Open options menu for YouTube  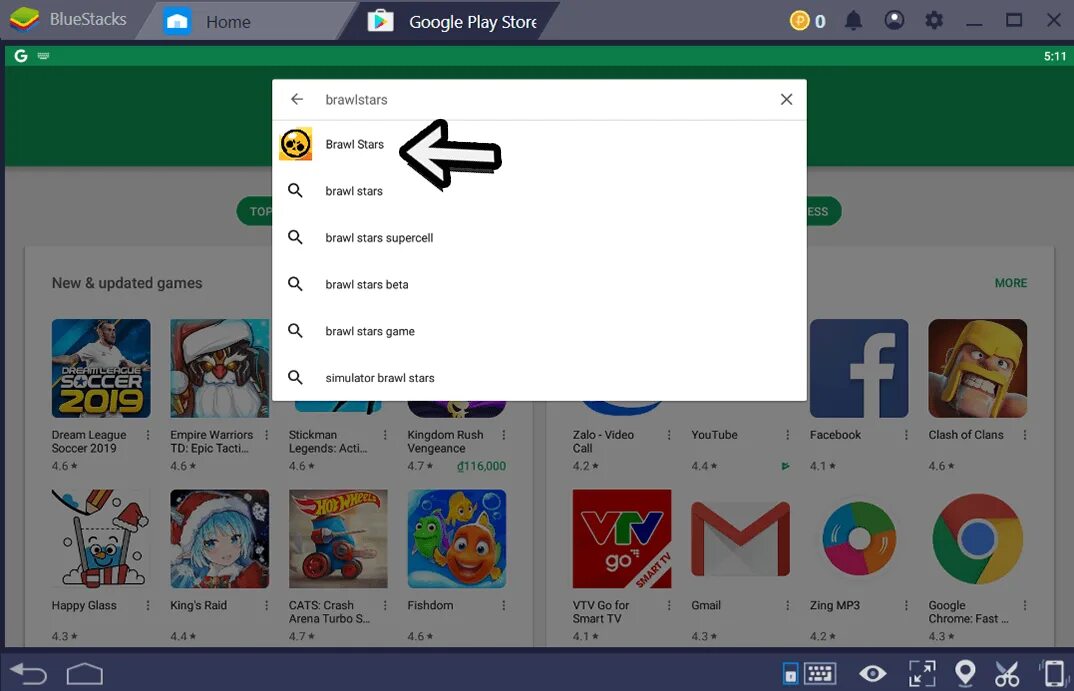(x=787, y=435)
